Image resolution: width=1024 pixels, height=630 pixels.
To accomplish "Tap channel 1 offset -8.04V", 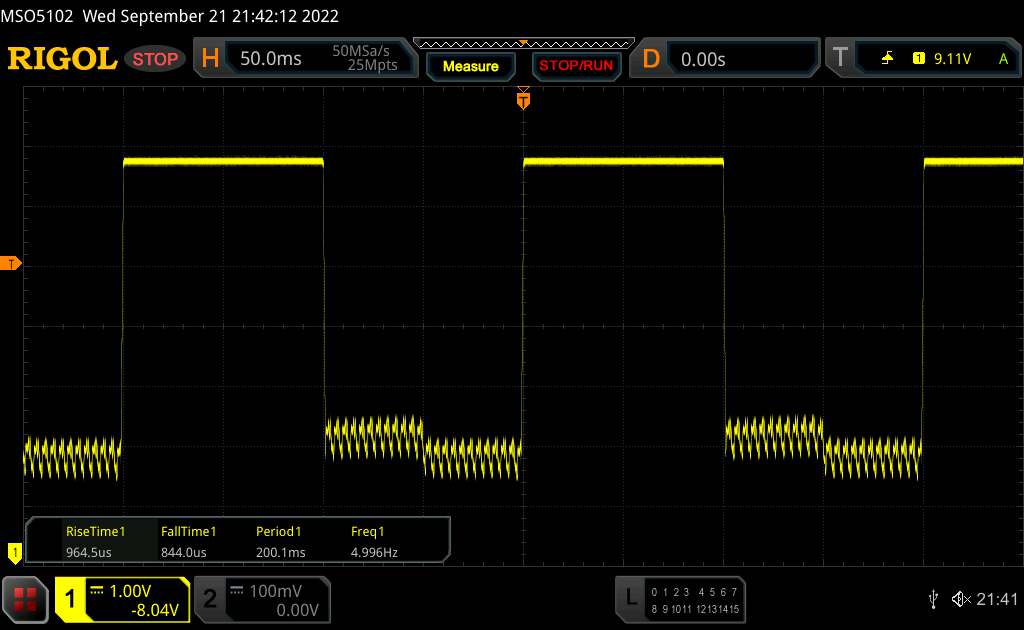I will pos(155,610).
